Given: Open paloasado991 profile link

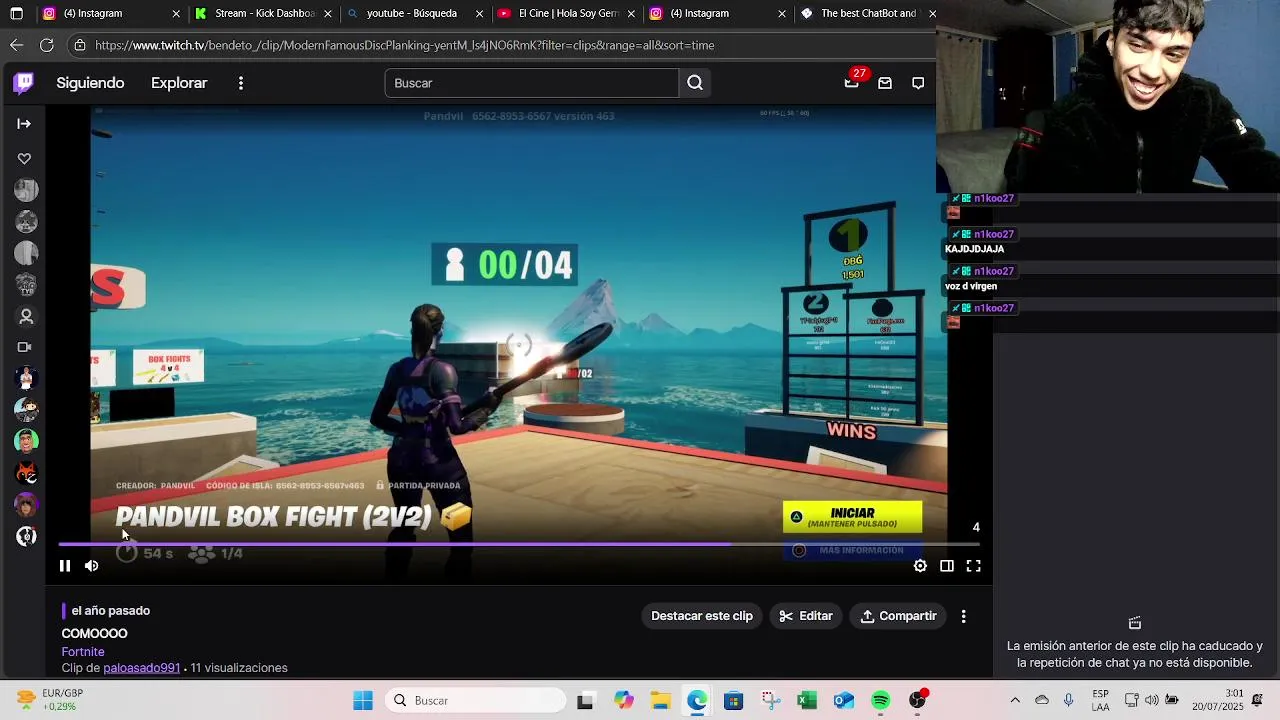Looking at the screenshot, I should pyautogui.click(x=142, y=668).
